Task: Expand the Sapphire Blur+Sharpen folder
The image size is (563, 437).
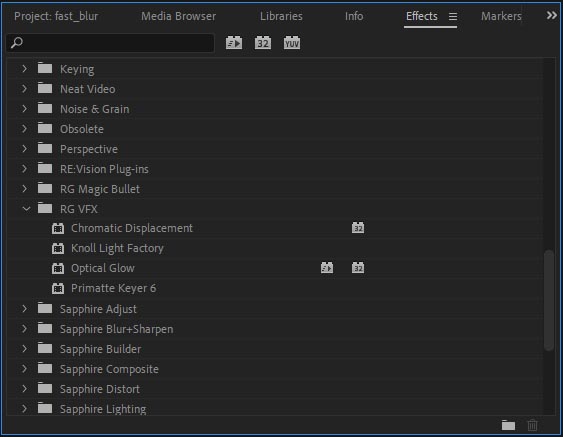Action: pos(24,329)
